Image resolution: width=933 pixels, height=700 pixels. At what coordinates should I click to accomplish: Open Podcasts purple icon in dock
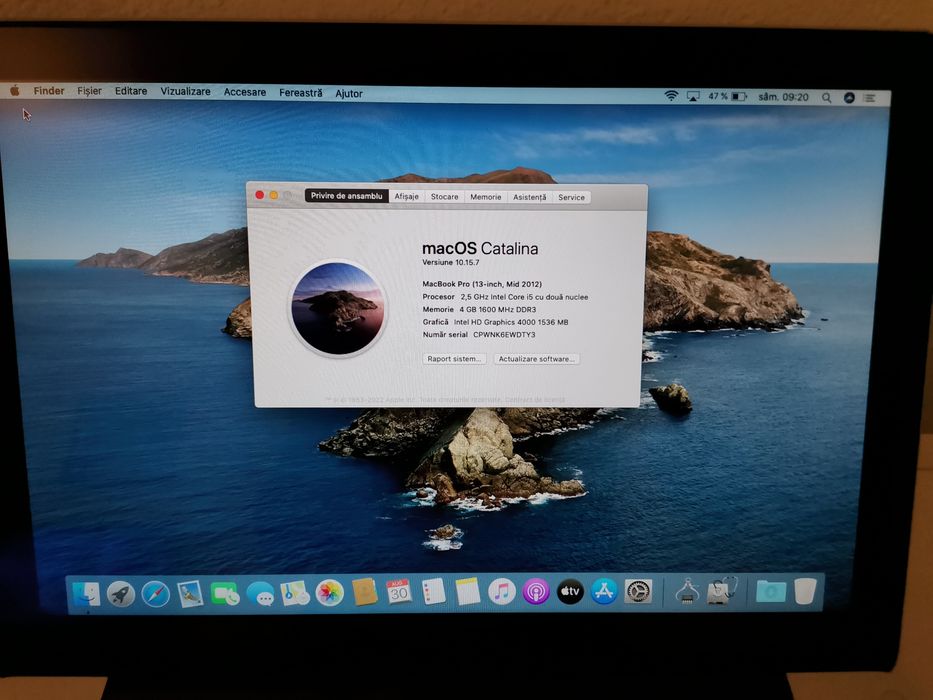click(x=536, y=592)
